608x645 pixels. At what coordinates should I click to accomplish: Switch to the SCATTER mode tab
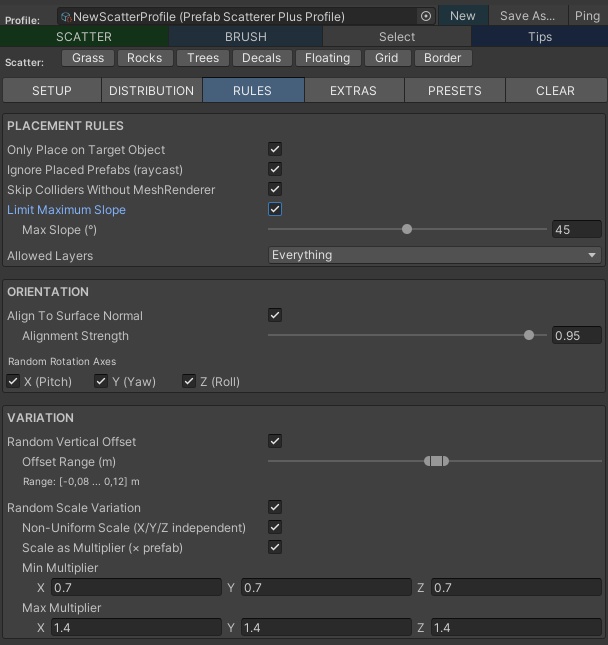point(84,37)
